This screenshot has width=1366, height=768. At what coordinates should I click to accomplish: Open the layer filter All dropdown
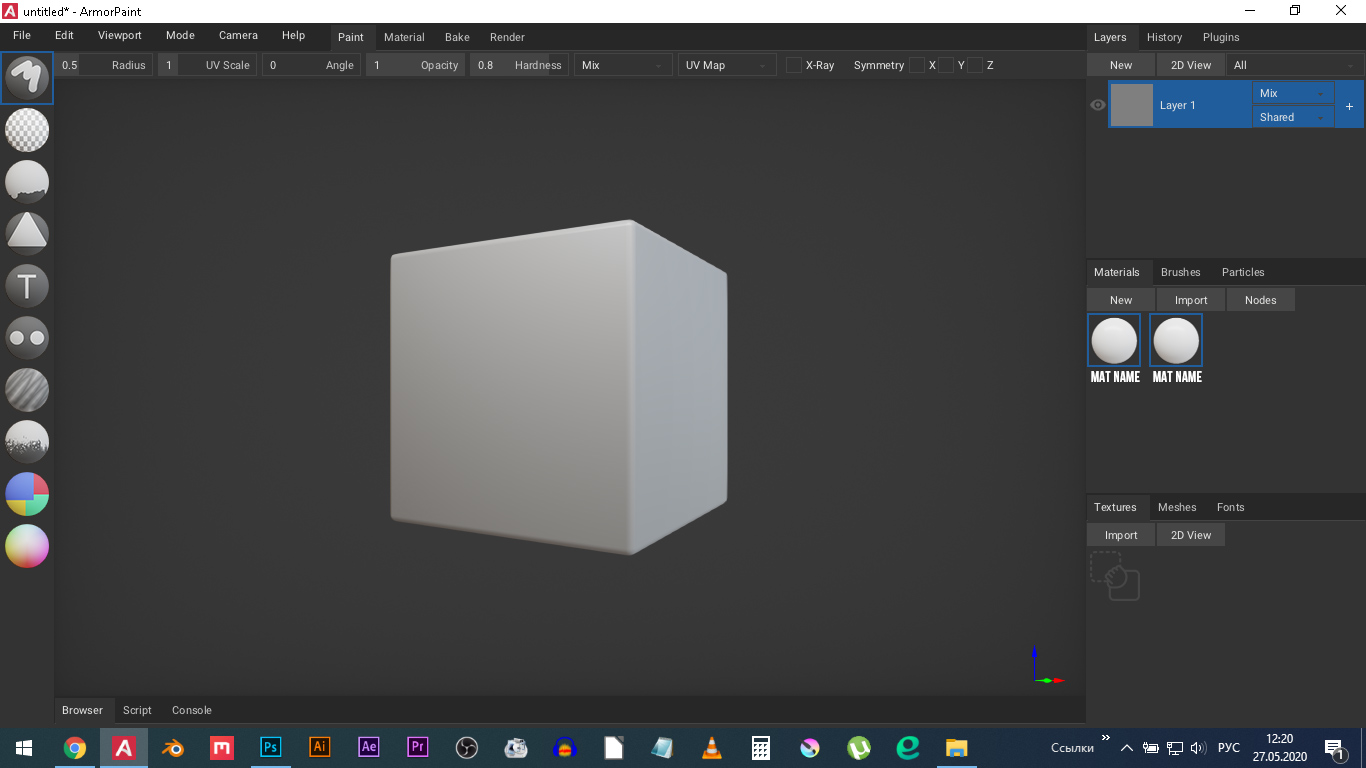(x=1294, y=65)
